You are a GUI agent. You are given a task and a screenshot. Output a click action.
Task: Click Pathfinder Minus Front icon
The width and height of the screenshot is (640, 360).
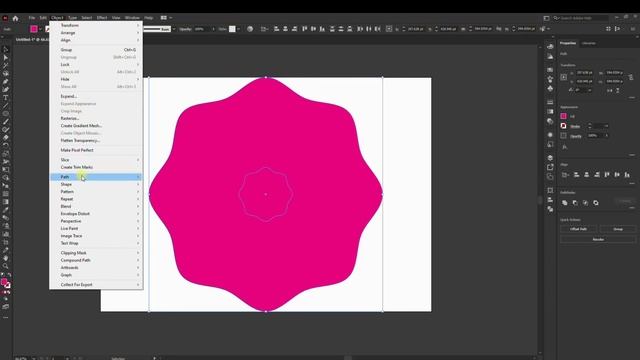click(x=575, y=202)
